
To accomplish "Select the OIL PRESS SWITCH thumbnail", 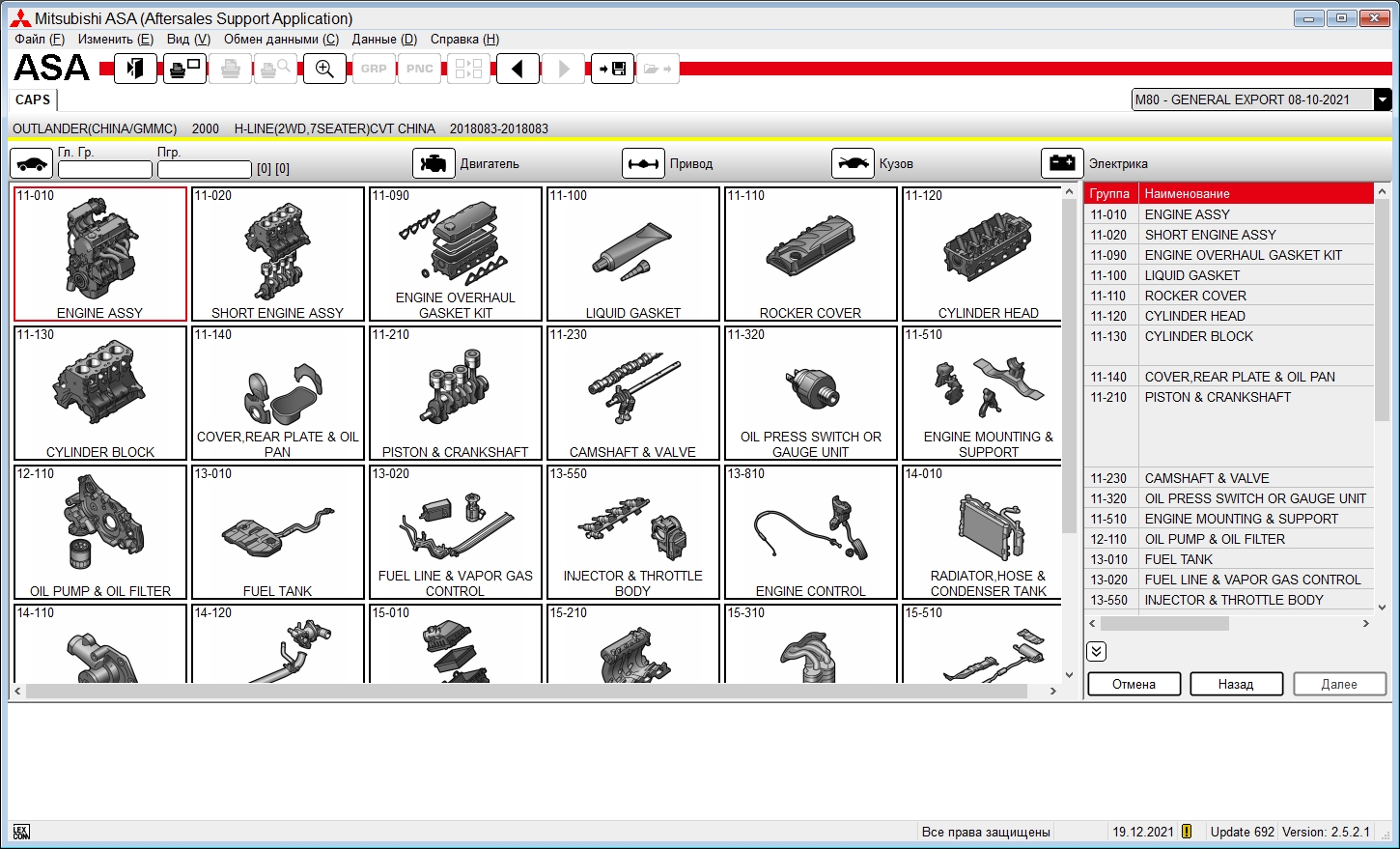I will pos(811,393).
